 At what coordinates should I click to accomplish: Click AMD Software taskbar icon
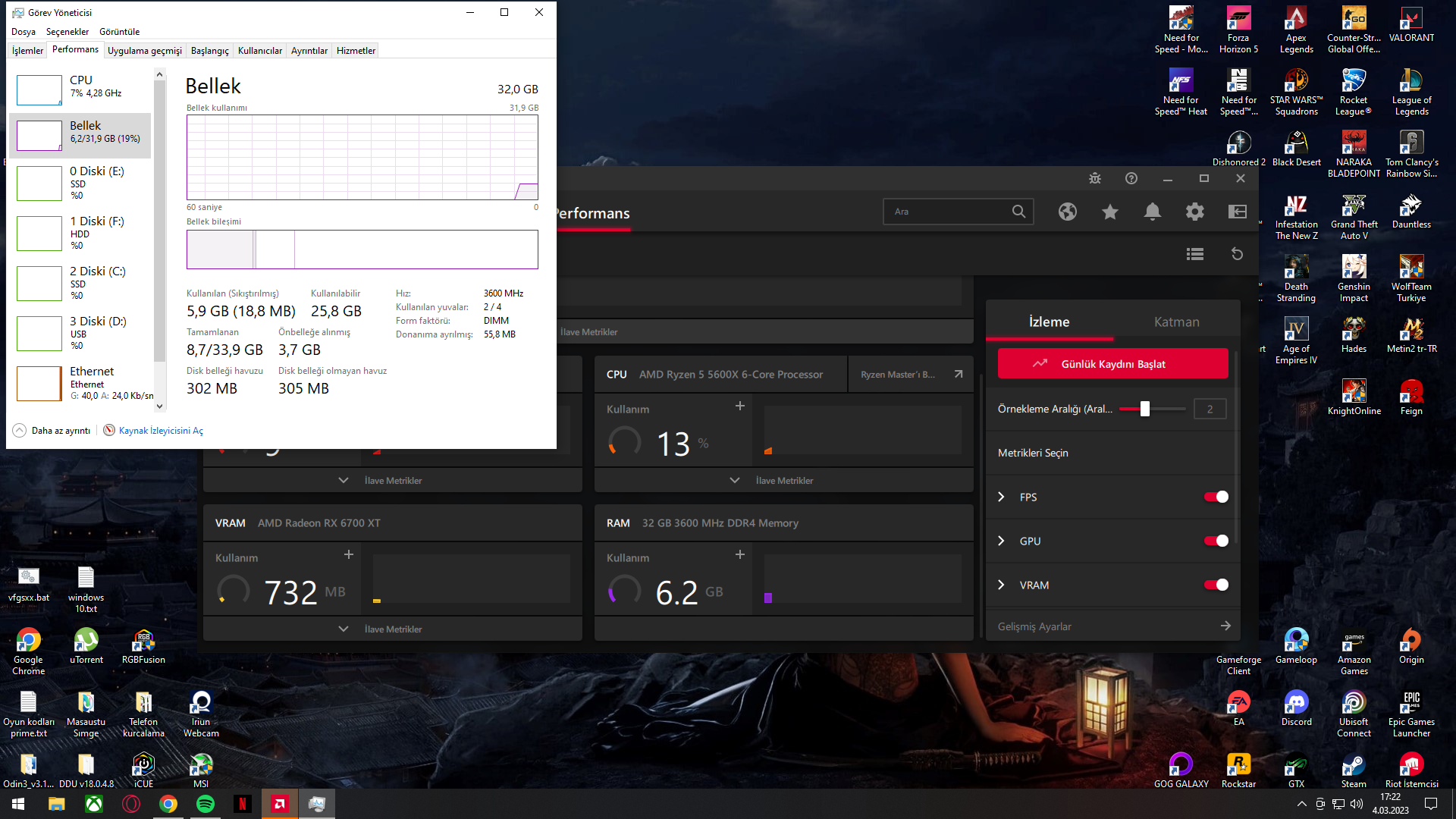tap(280, 804)
